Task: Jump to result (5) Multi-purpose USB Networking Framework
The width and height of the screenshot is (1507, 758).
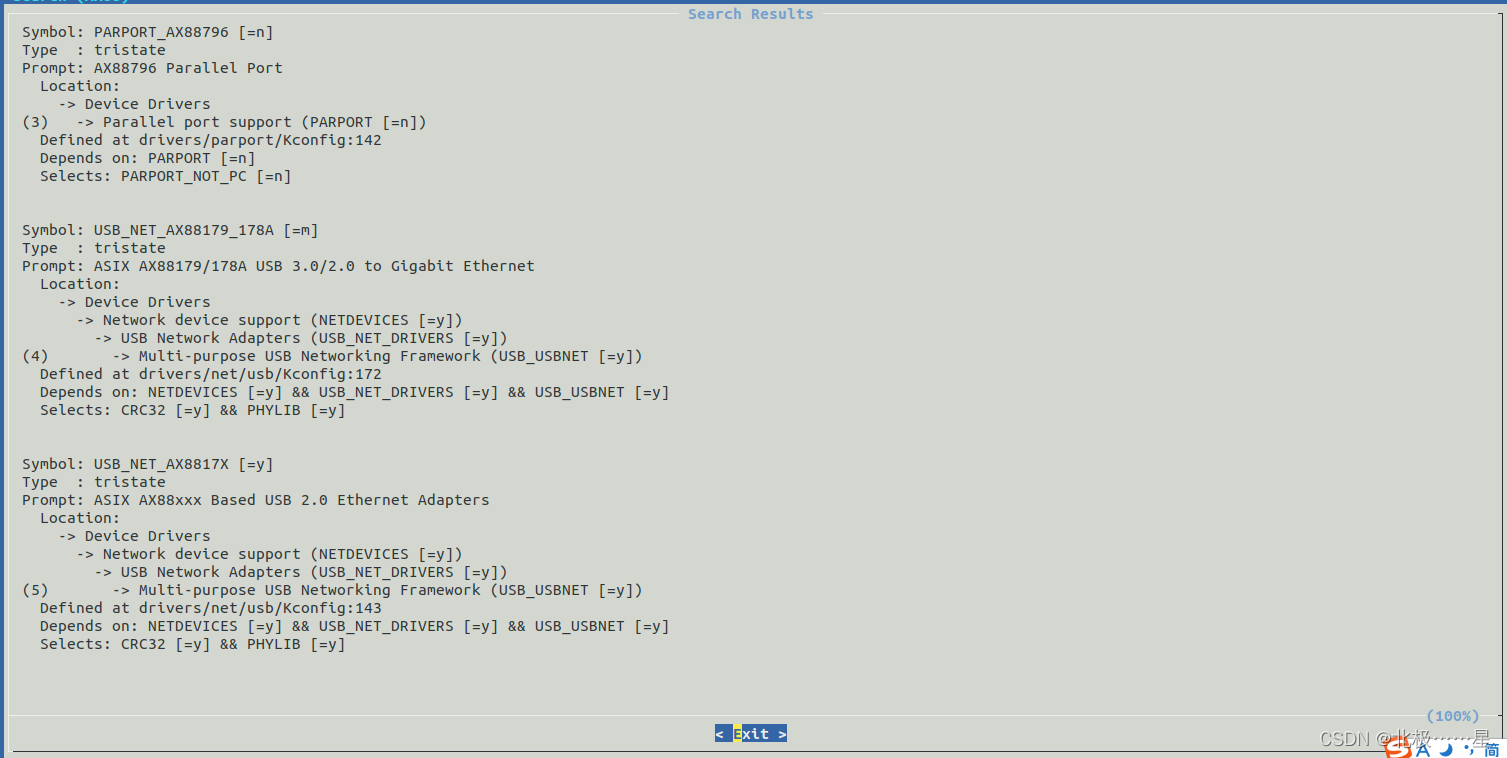Action: pos(332,590)
